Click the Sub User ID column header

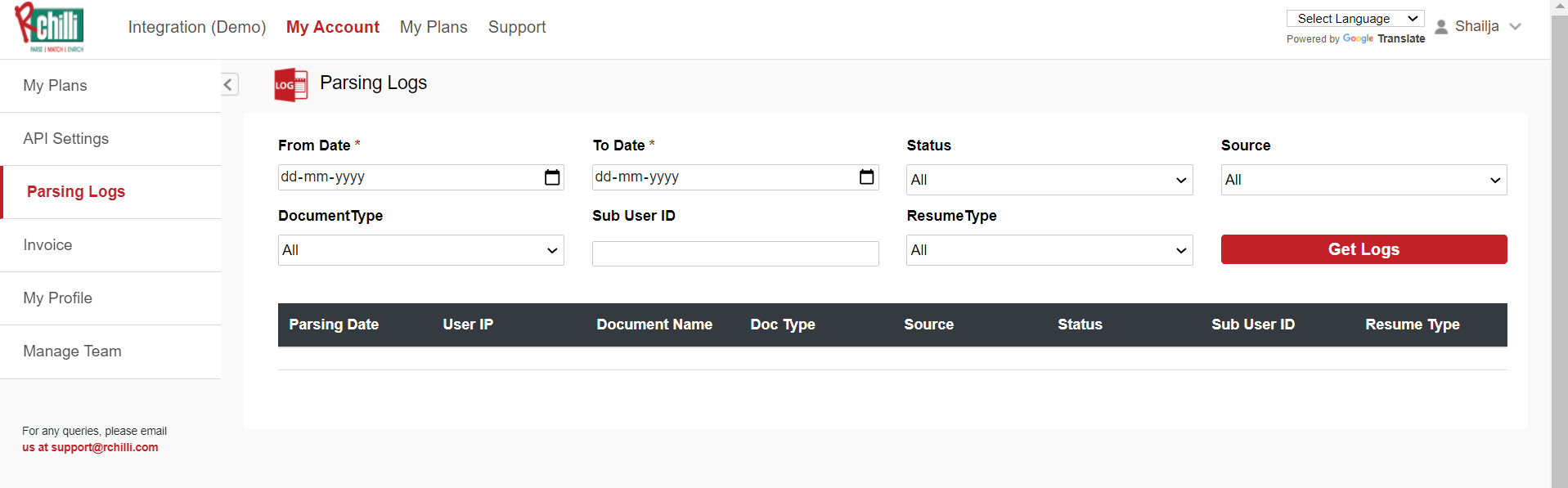[1253, 325]
